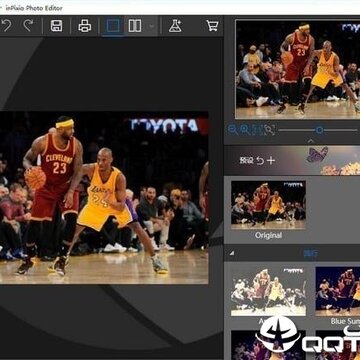This screenshot has height=360, width=360.
Task: Save the photo with floppy disk icon
Action: click(x=56, y=26)
